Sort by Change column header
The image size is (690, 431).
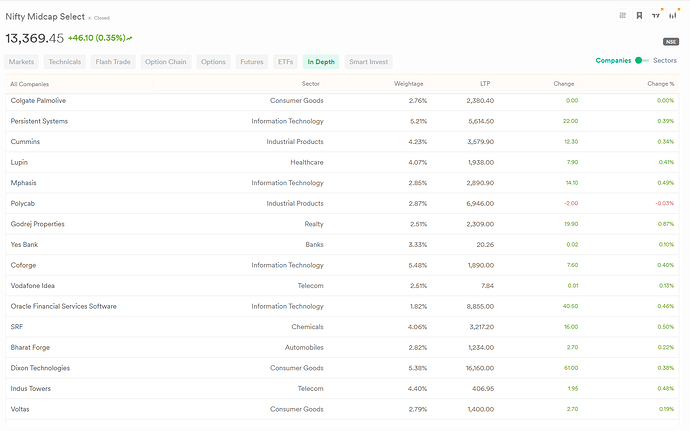(564, 84)
